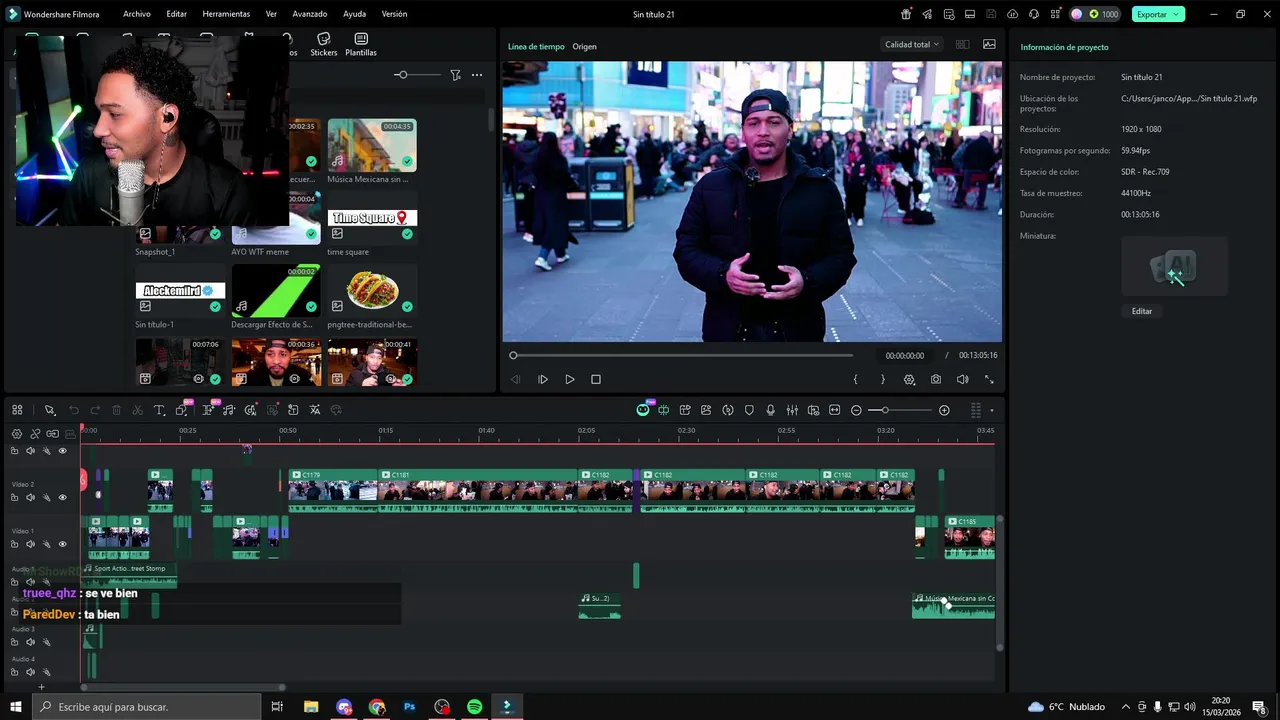Click the marker shield icon in the timeline toolbar

749,410
